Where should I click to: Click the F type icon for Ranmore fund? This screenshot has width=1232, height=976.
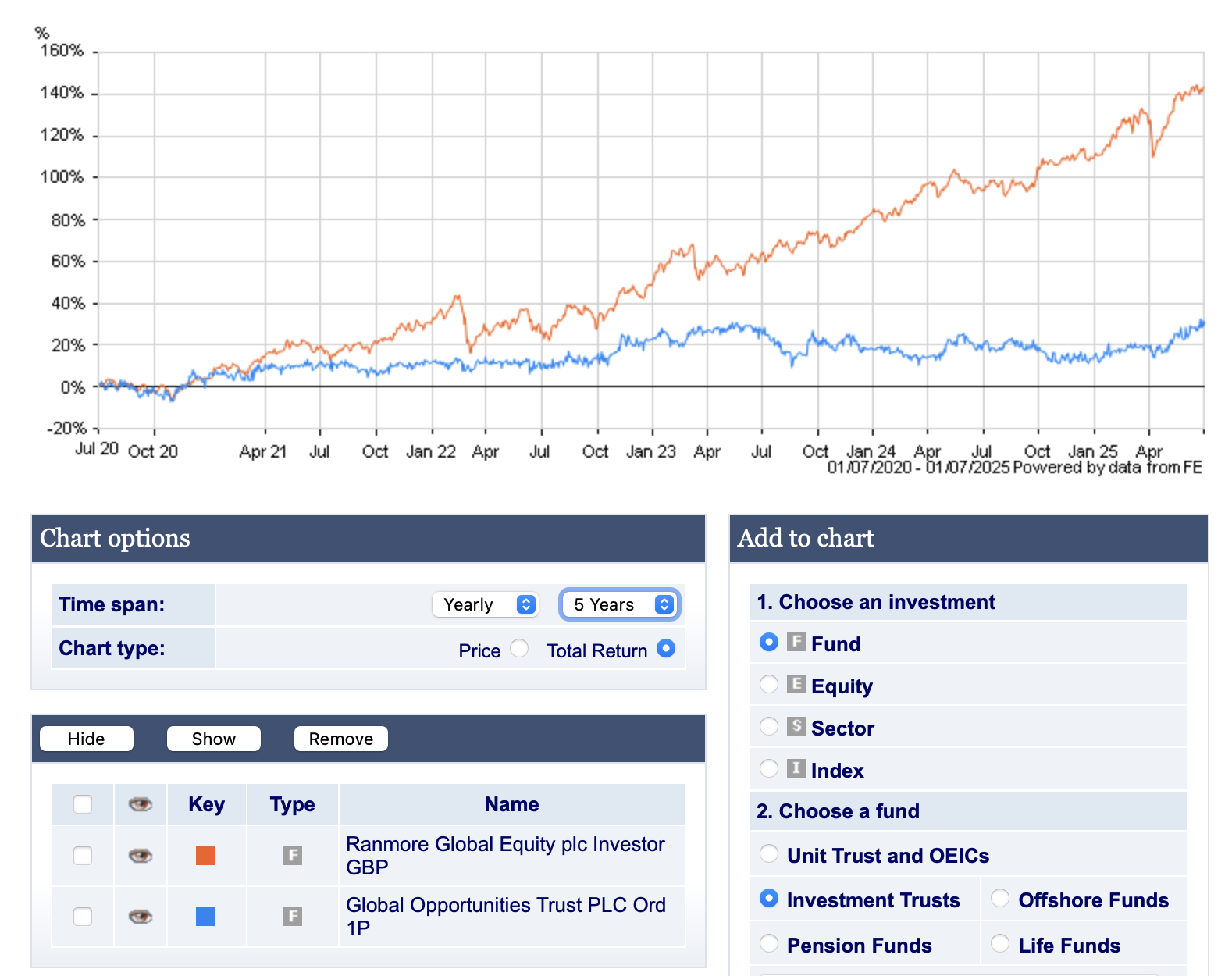point(293,856)
